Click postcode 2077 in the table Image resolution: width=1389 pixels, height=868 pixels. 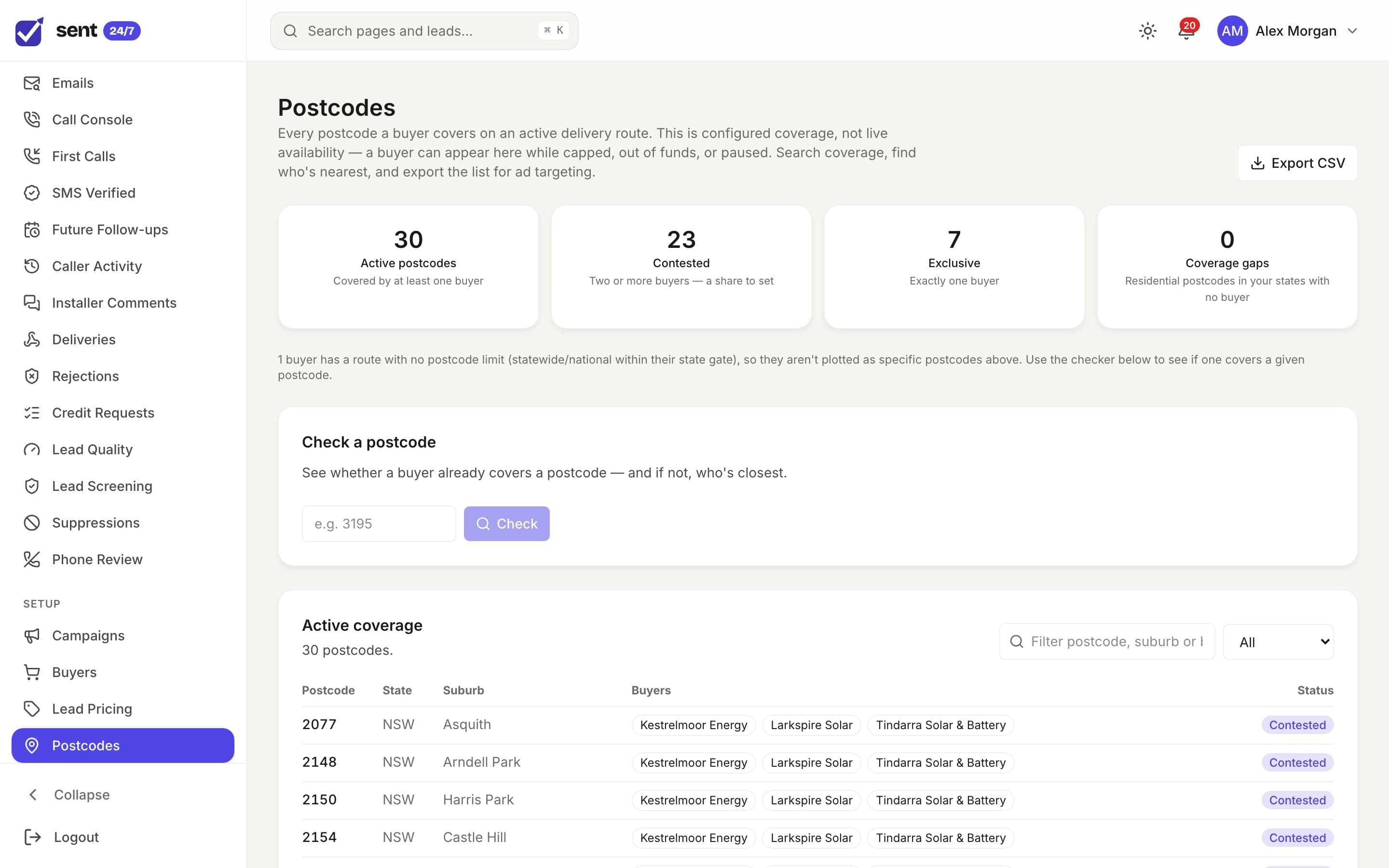pyautogui.click(x=319, y=724)
